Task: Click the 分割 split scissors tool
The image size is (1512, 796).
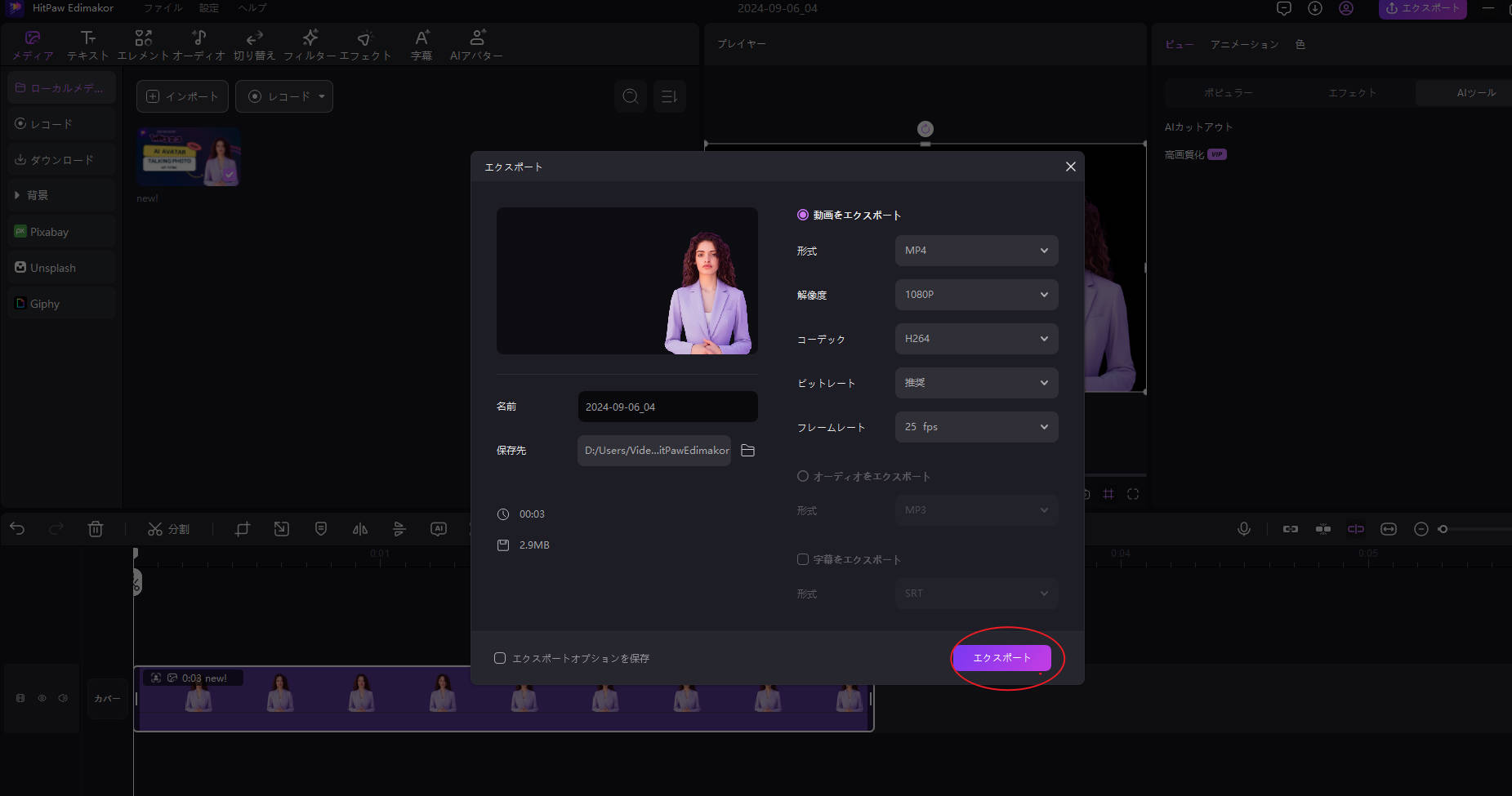Action: pos(168,529)
